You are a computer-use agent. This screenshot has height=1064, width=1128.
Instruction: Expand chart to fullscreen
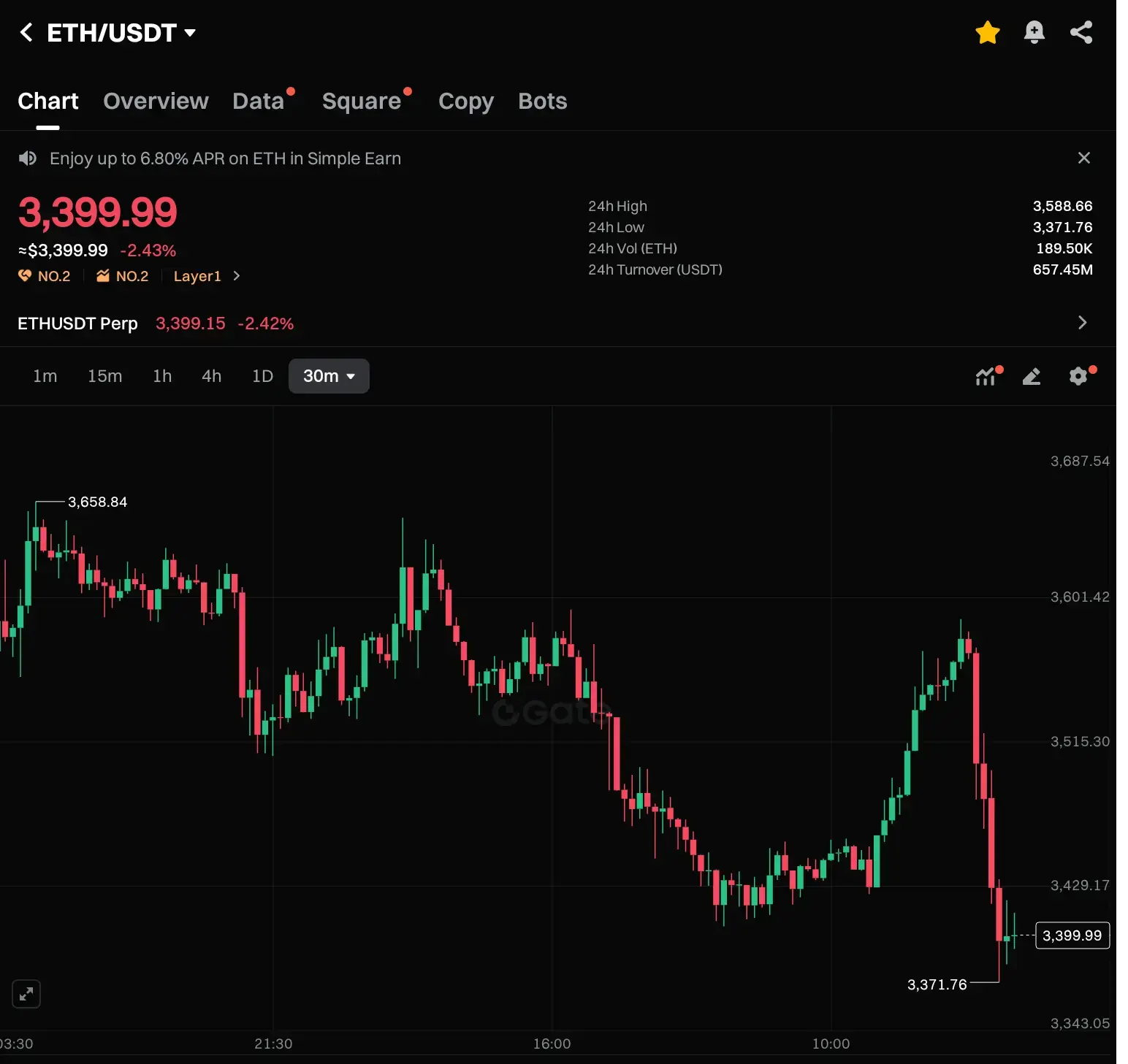tap(26, 994)
